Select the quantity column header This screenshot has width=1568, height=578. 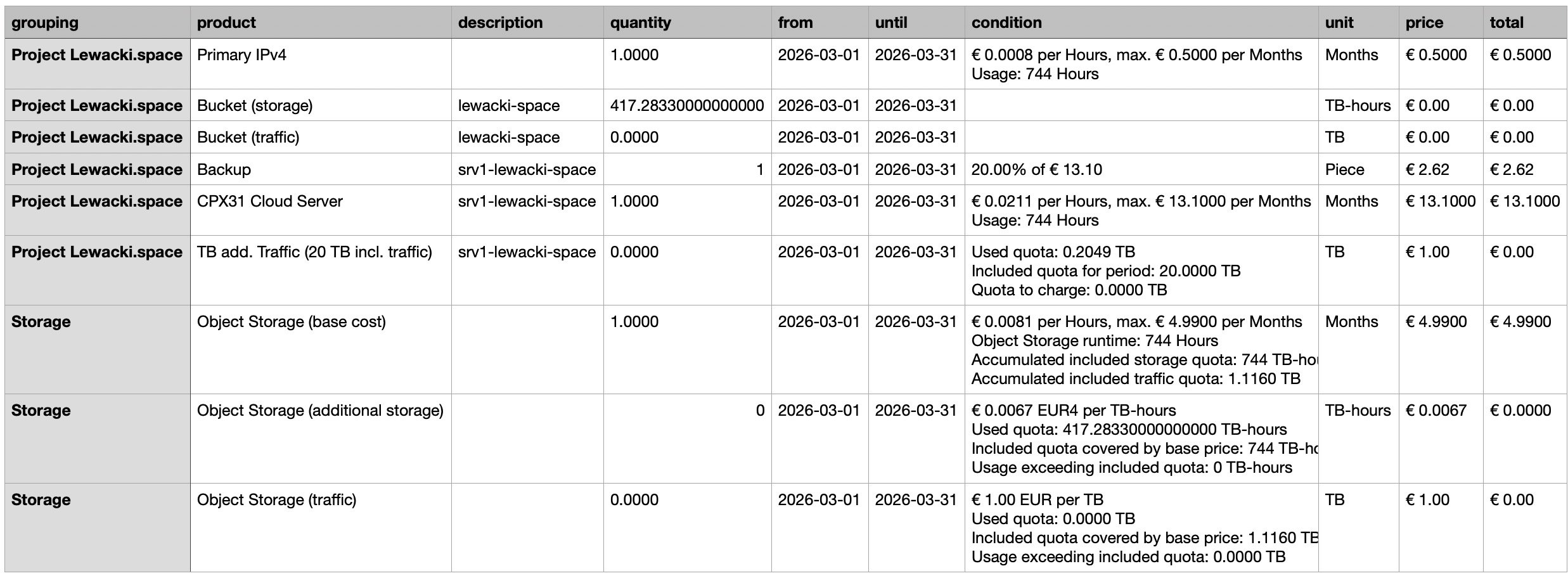[x=687, y=23]
